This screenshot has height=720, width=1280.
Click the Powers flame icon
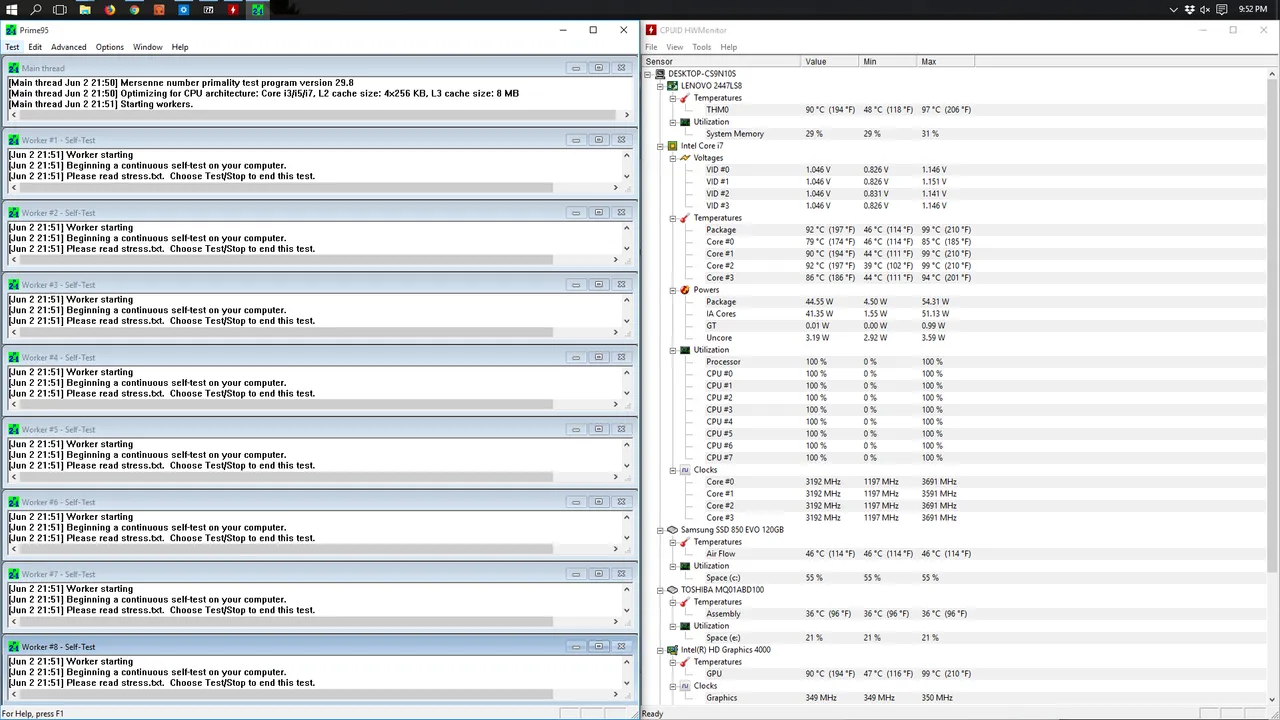[x=685, y=290]
